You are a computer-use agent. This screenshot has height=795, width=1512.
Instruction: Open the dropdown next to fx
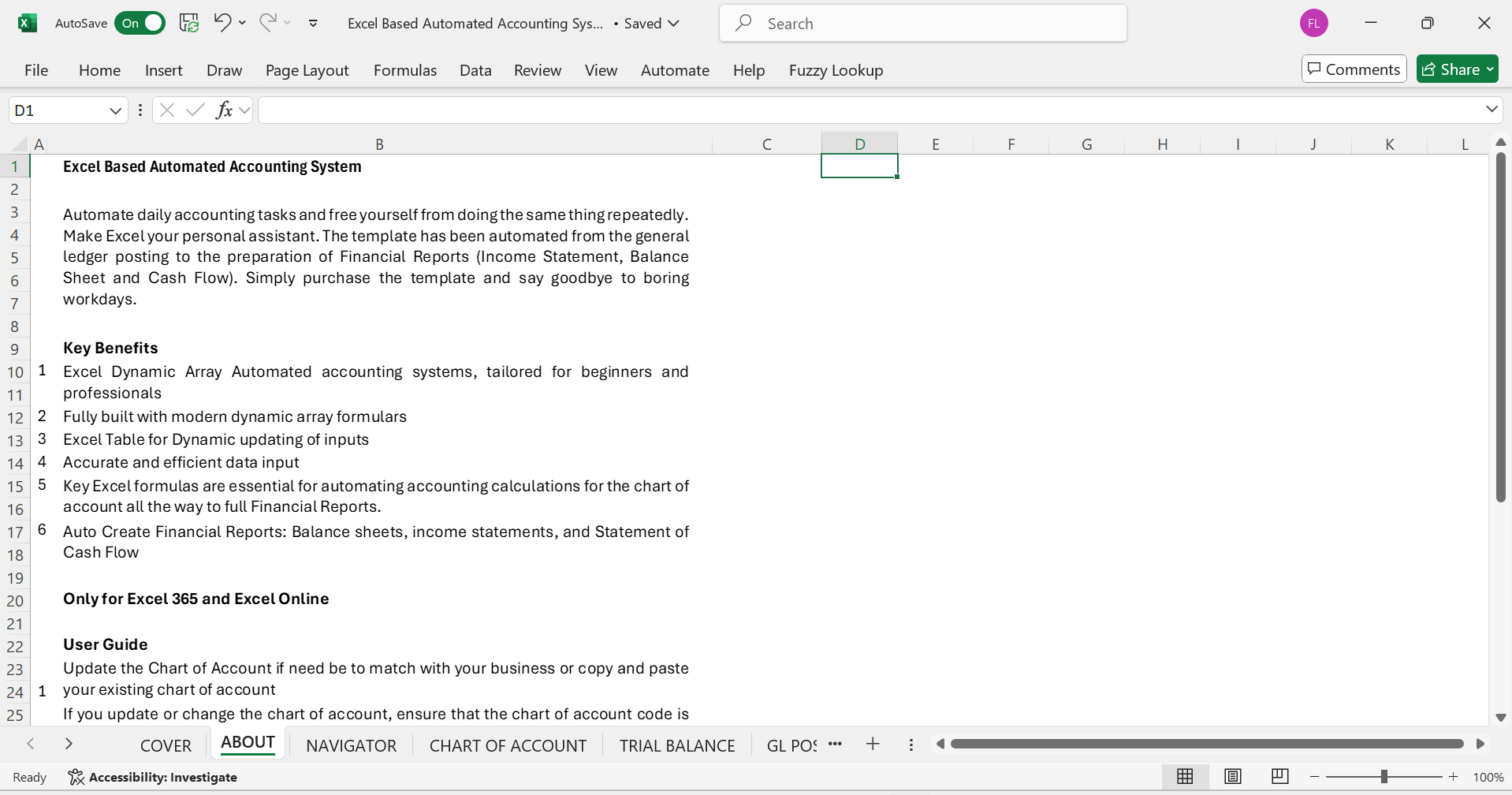(244, 110)
